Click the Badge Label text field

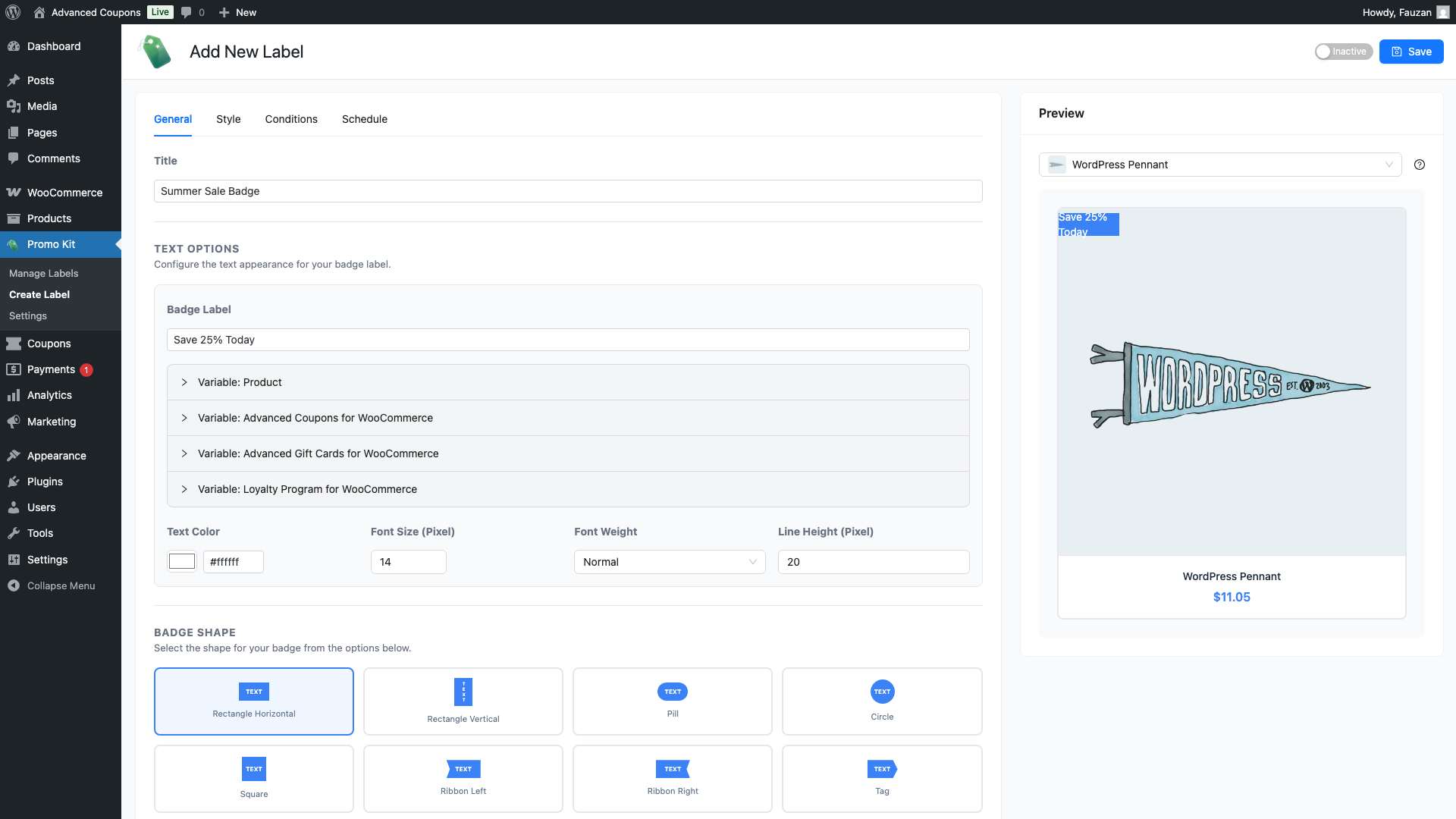568,340
